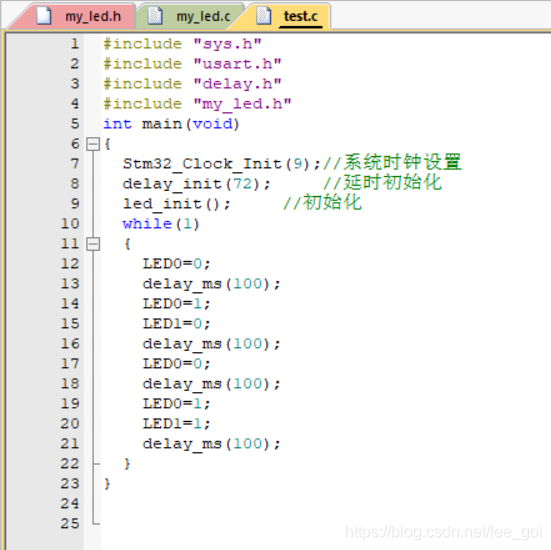Screen dimensions: 551x550
Task: Collapse the while loop fold at line 11
Action: click(x=93, y=244)
